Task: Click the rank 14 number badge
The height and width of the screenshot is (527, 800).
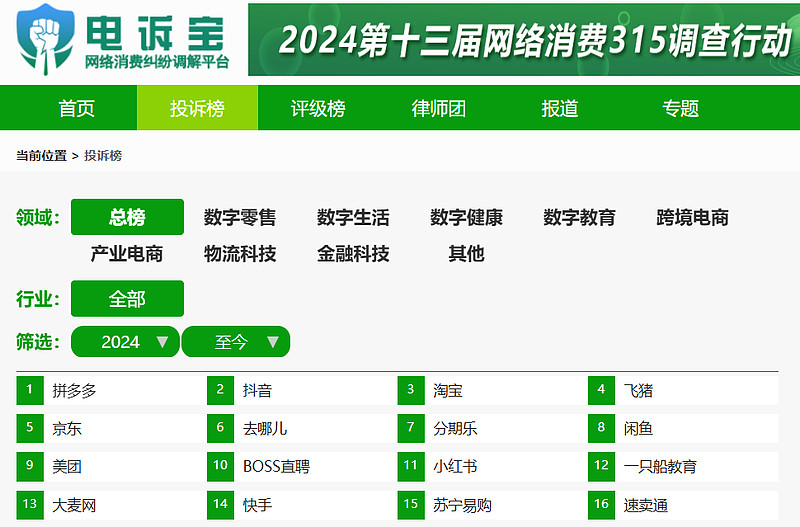Action: point(220,505)
